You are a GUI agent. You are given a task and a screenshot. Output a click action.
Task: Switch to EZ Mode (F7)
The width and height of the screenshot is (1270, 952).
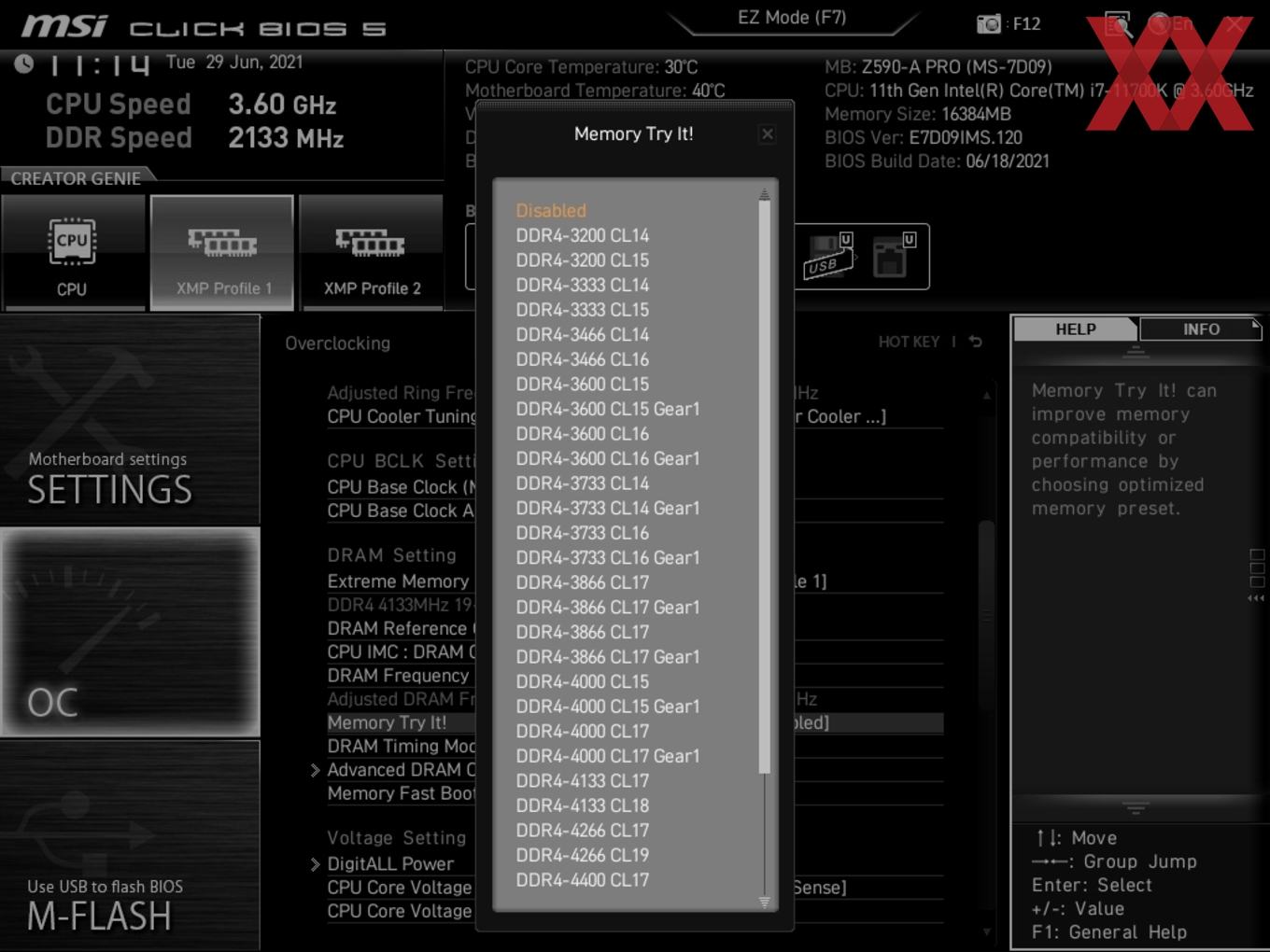pyautogui.click(x=792, y=18)
